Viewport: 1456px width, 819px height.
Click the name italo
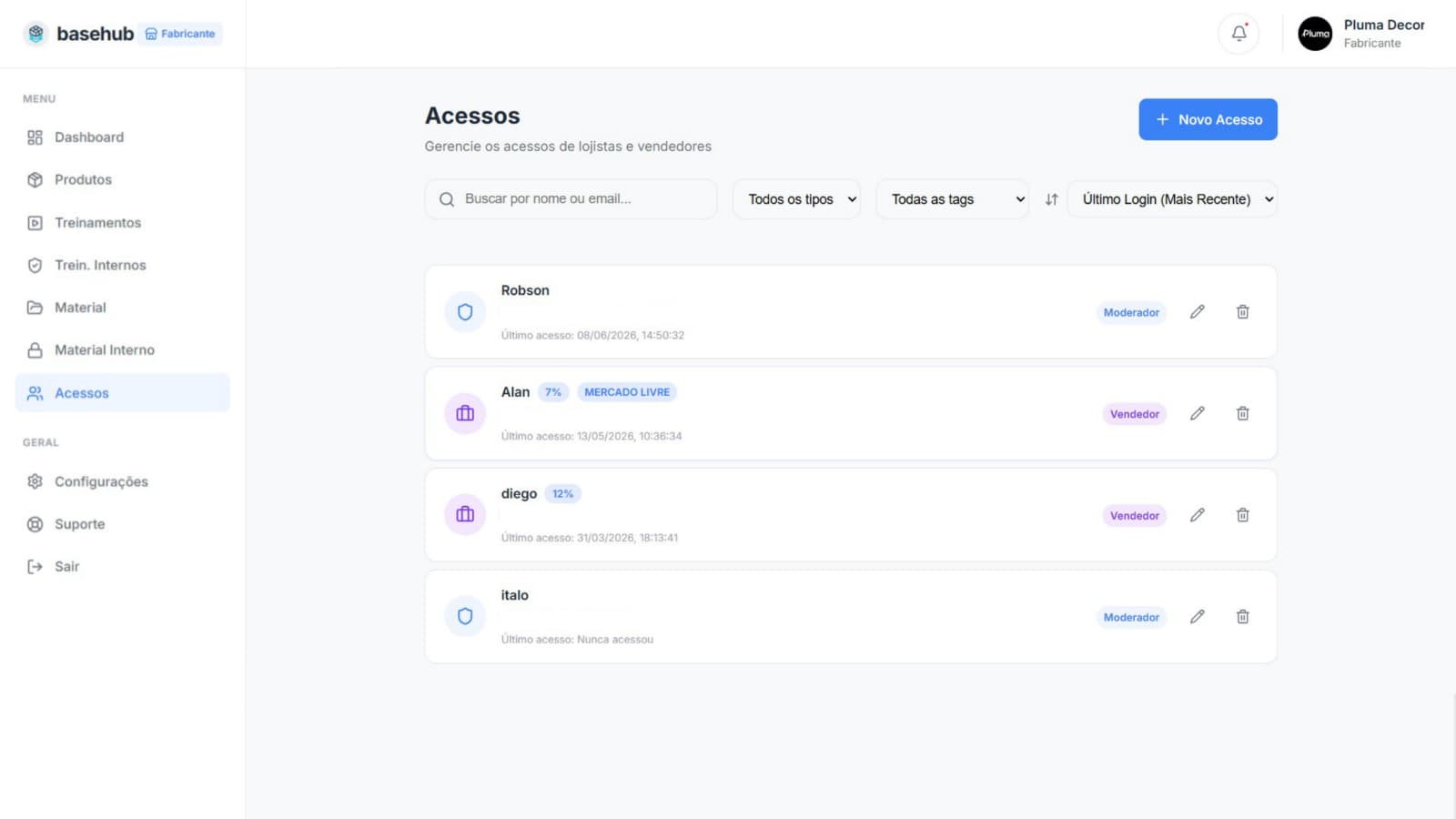tap(514, 595)
